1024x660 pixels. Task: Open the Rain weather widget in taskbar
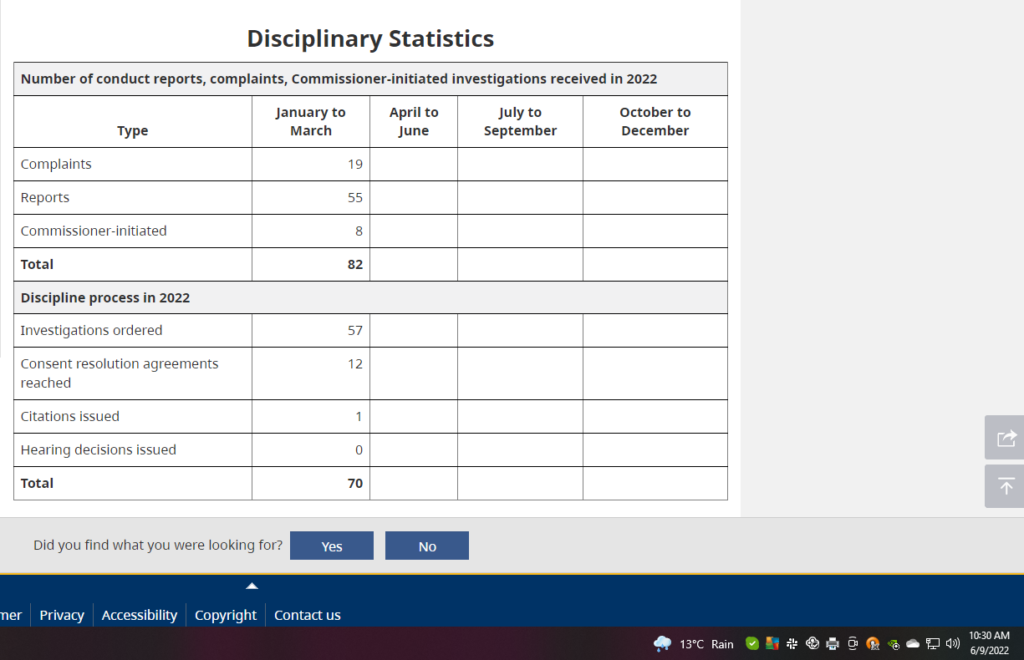pos(694,644)
